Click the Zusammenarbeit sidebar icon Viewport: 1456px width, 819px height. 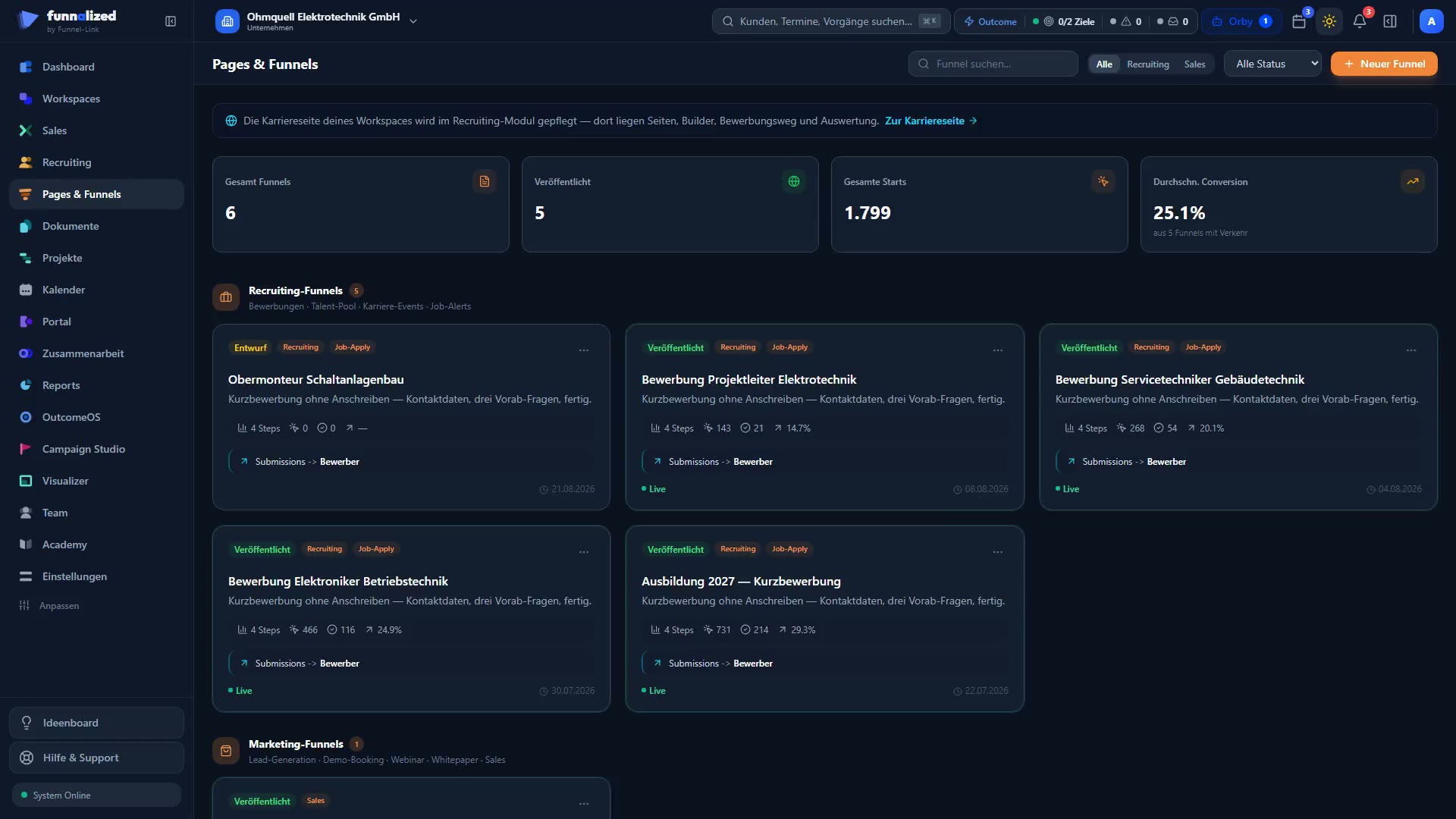tap(26, 353)
